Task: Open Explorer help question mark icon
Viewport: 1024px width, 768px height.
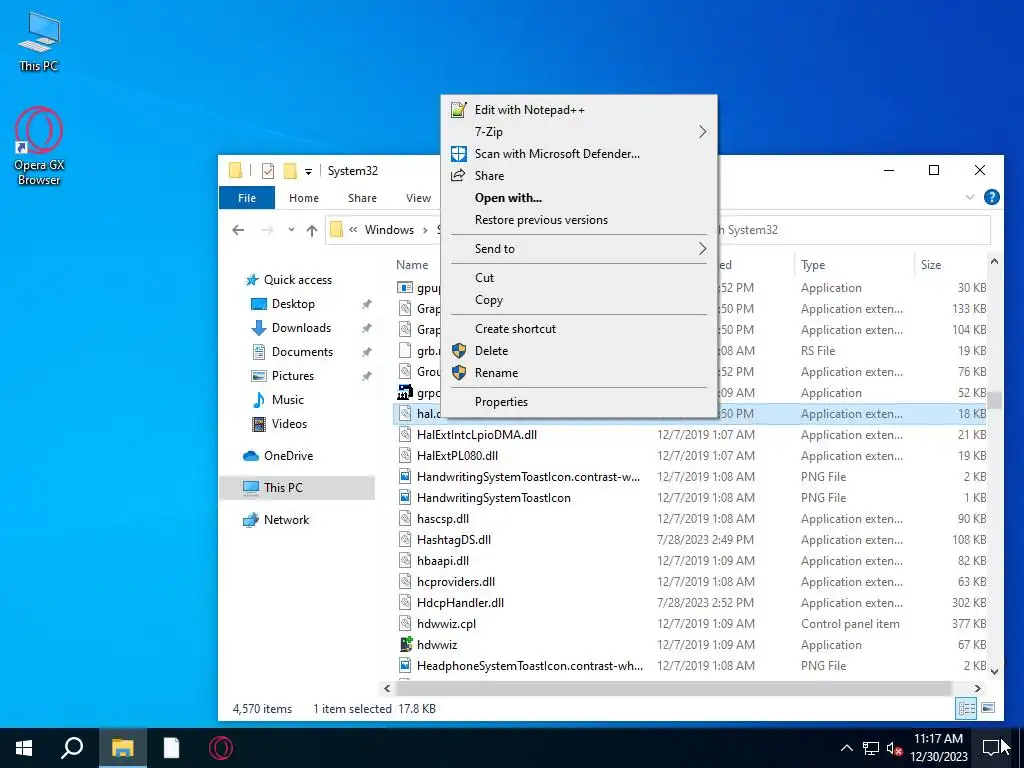Action: coord(991,197)
